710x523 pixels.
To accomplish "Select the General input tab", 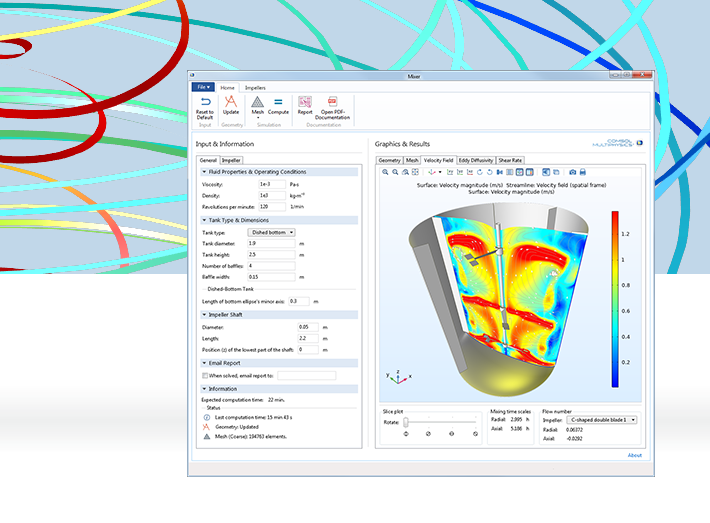I will (208, 160).
